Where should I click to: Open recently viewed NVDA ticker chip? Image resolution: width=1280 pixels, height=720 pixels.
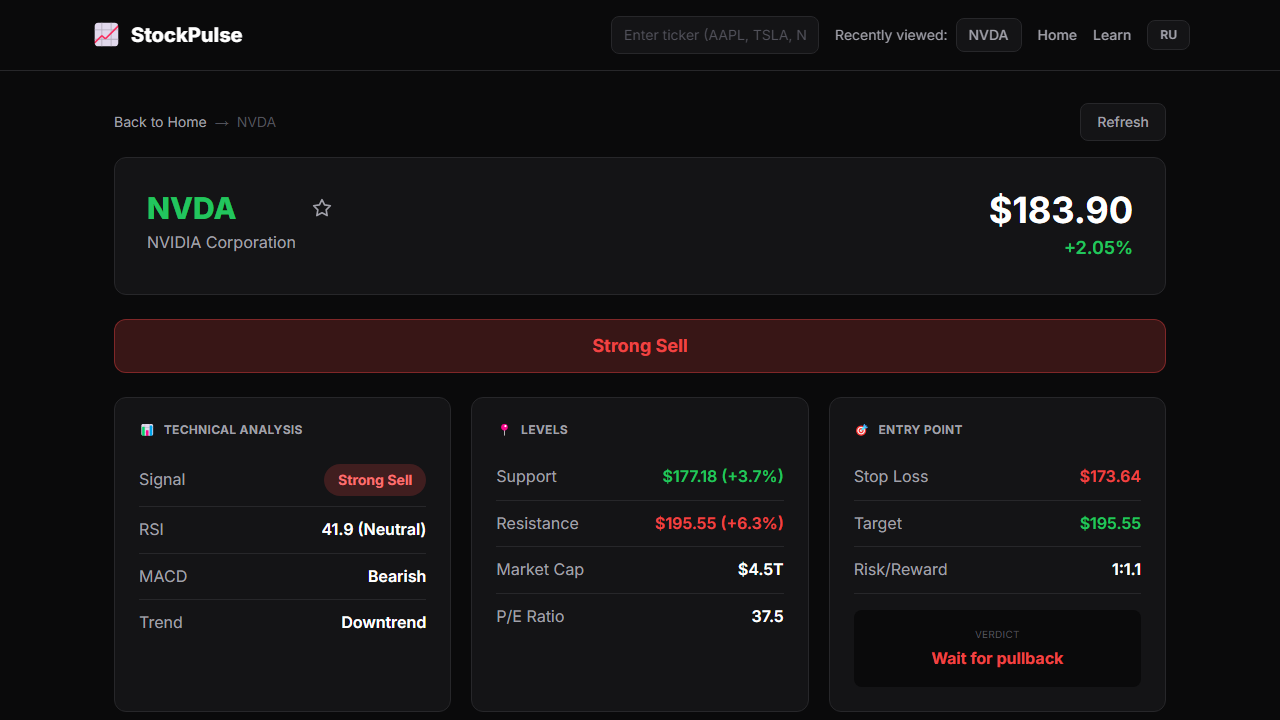989,35
